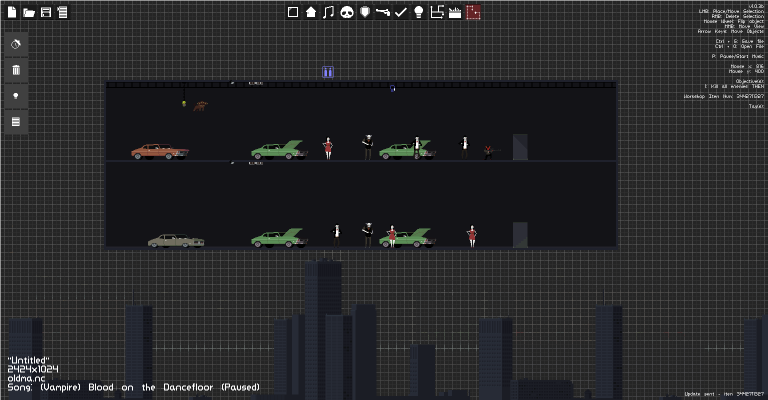Image resolution: width=768 pixels, height=400 pixels.
Task: Open the house building tool
Action: (x=311, y=12)
